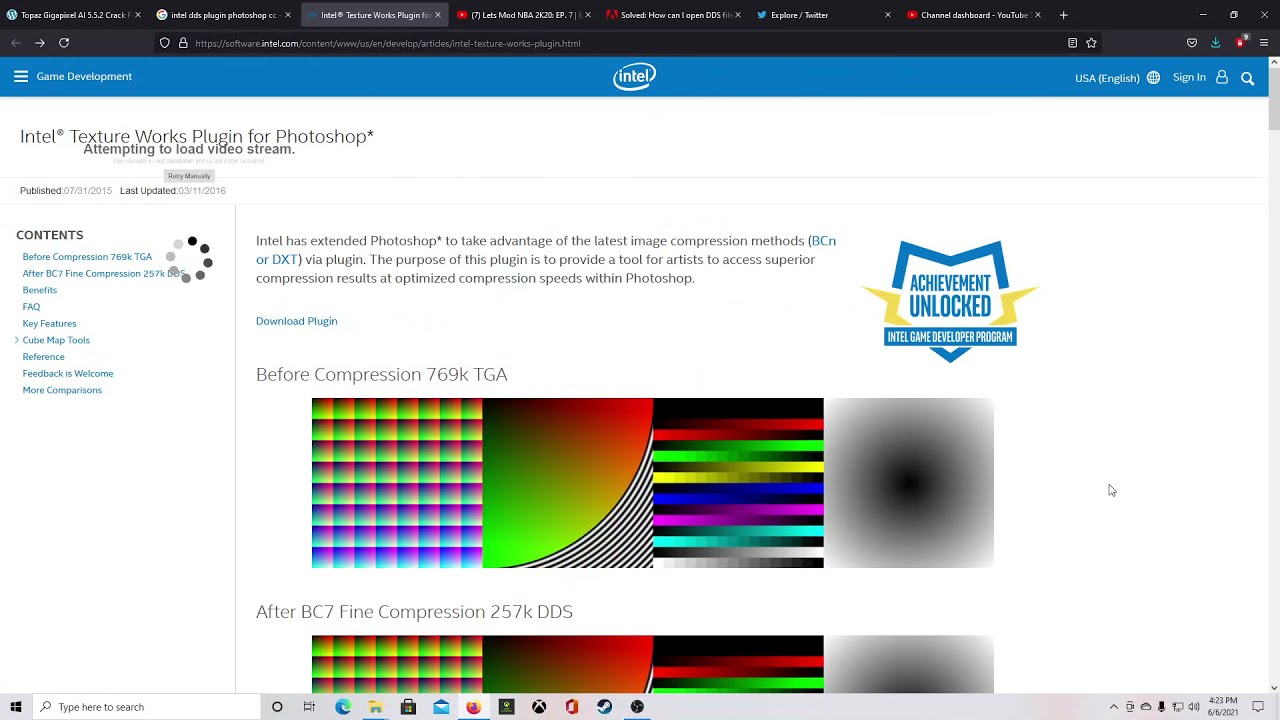Click the Intel logo in header
Image resolution: width=1280 pixels, height=720 pixels.
coord(635,77)
